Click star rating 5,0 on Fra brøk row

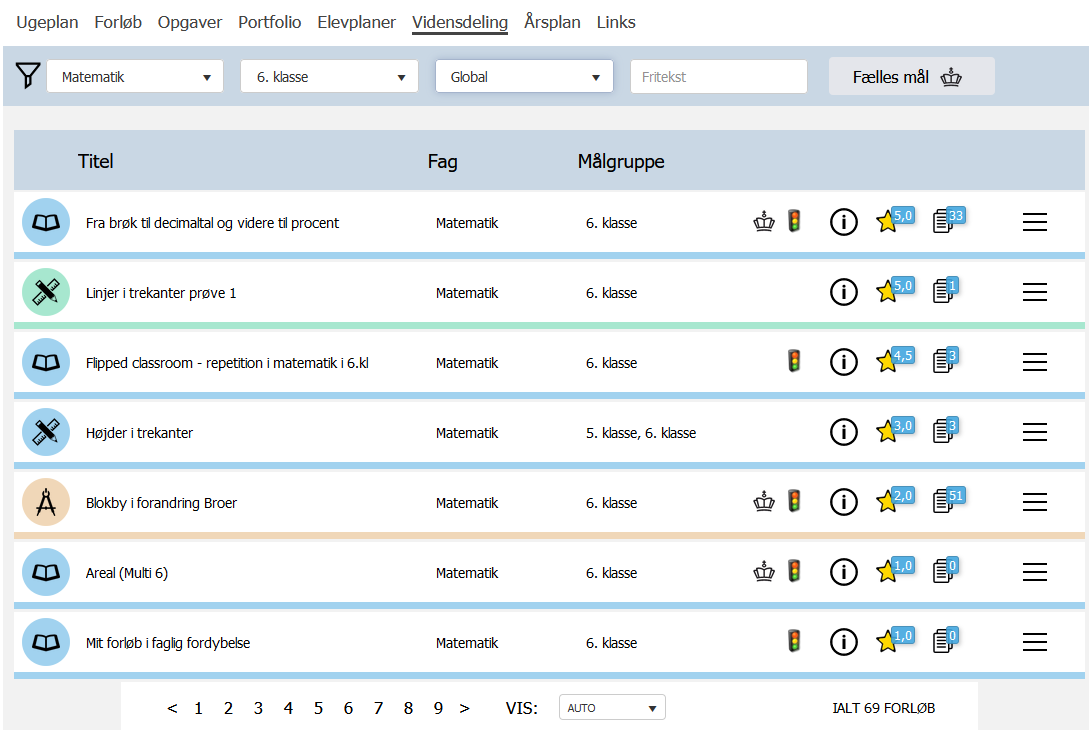(x=895, y=220)
